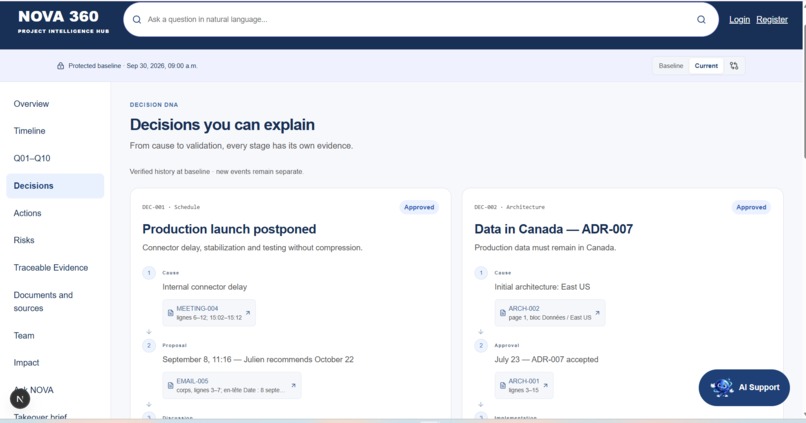806x423 pixels.
Task: Click the compare swap icon next to Current
Action: pos(734,66)
